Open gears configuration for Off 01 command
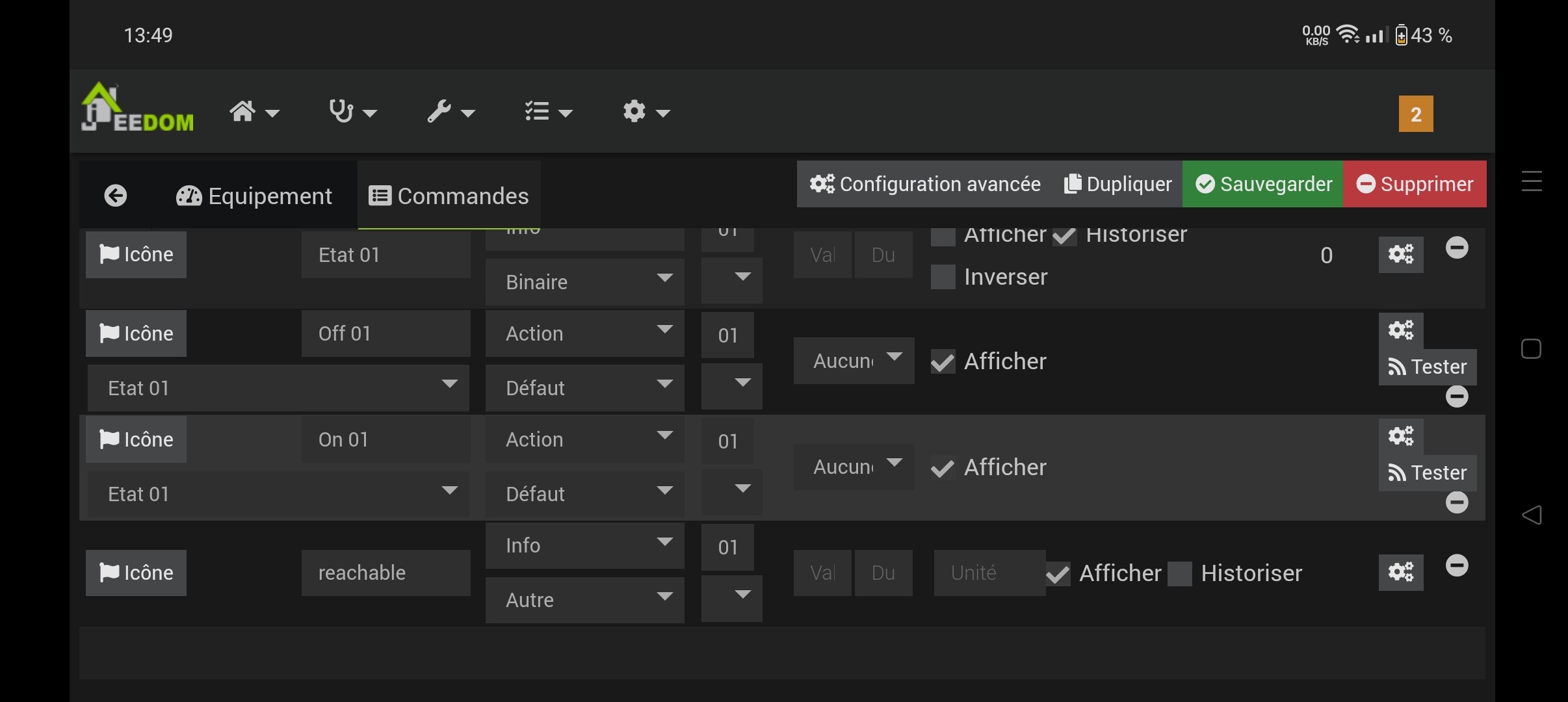The width and height of the screenshot is (1568, 702). point(1400,330)
